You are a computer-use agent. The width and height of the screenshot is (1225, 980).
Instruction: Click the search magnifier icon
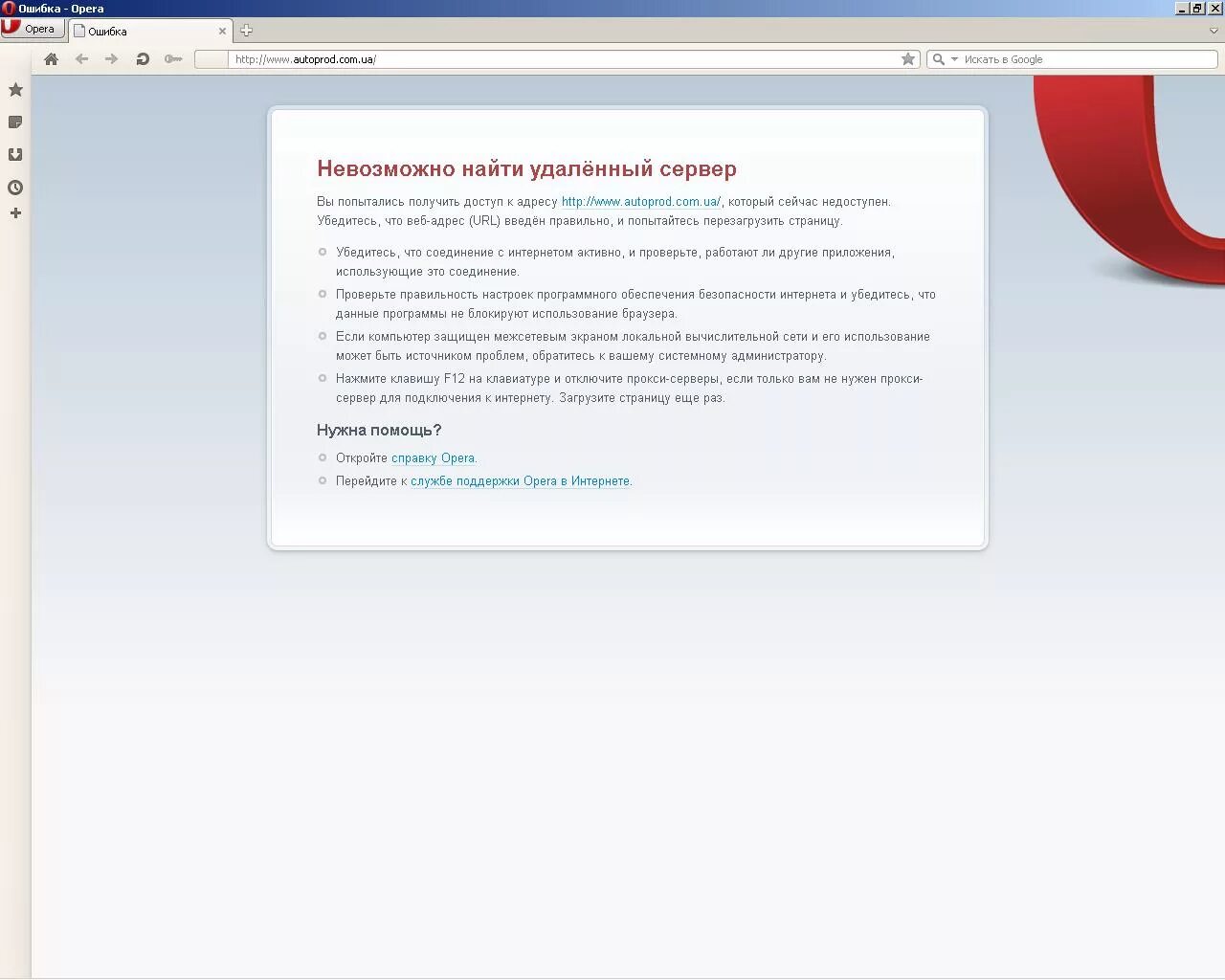[939, 59]
